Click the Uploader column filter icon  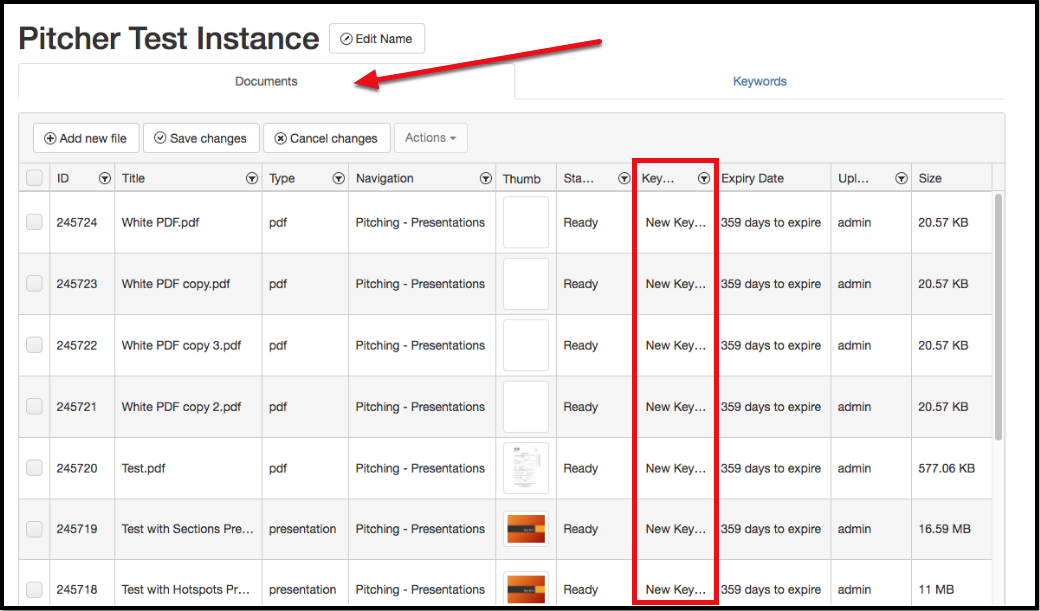point(901,179)
